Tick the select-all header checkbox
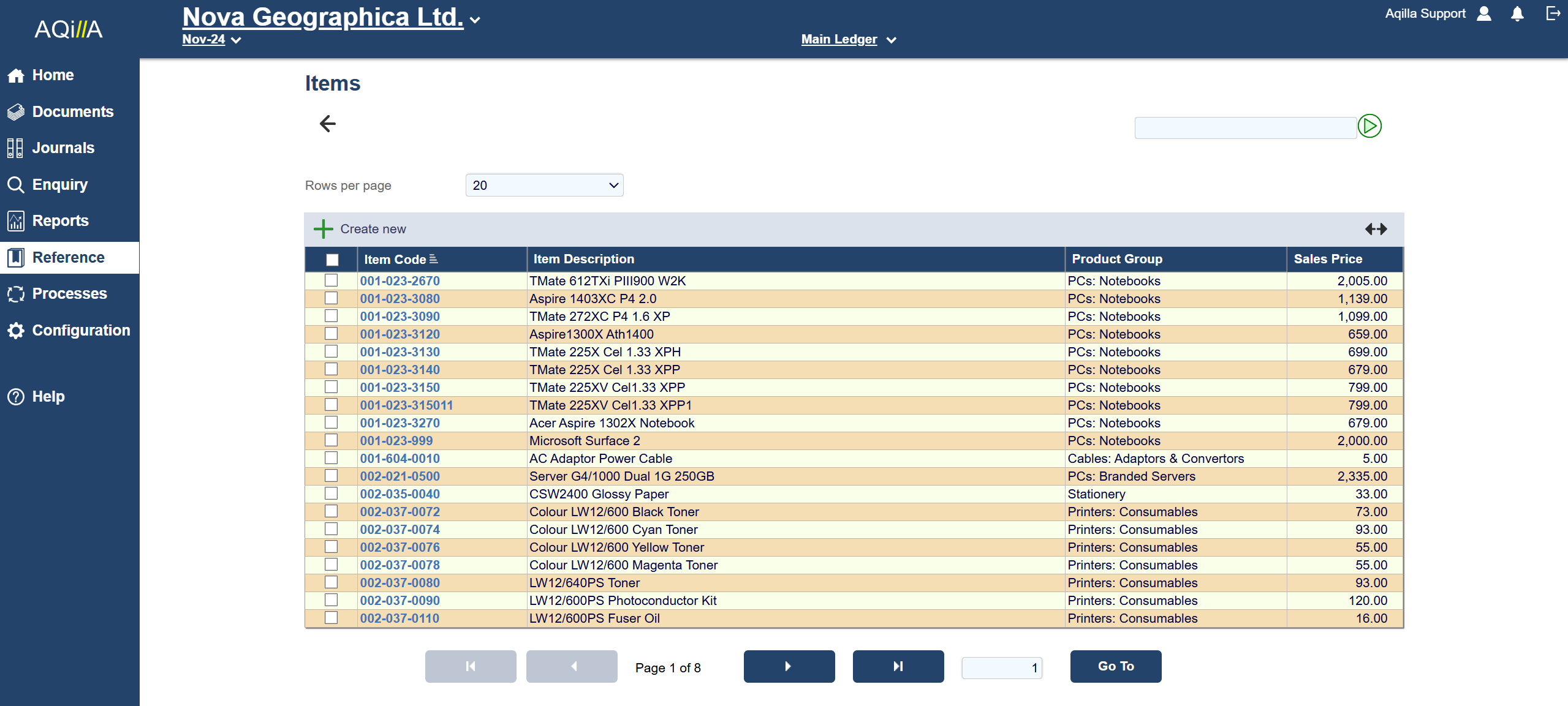 [x=332, y=260]
